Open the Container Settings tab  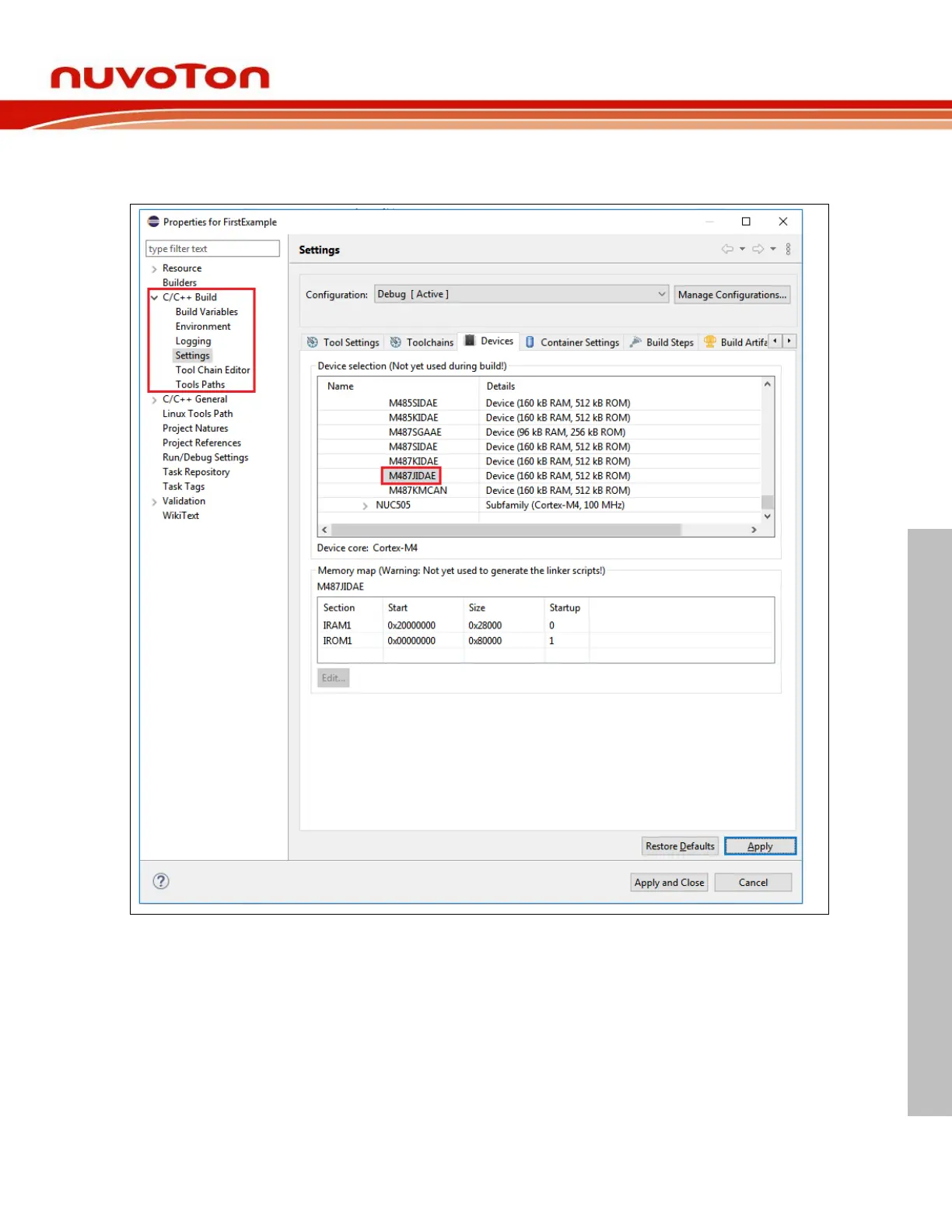point(572,342)
